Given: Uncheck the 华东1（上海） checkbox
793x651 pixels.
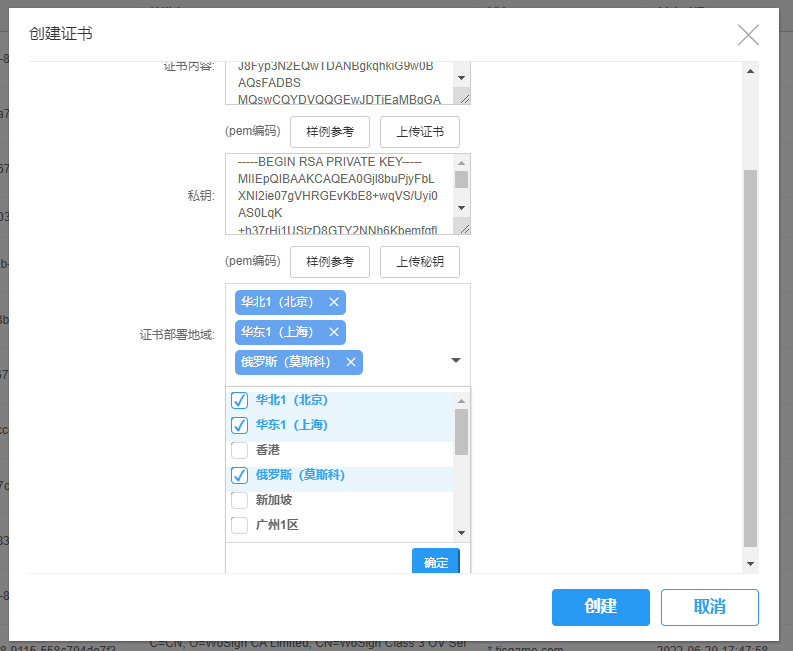Looking at the screenshot, I should coord(240,425).
